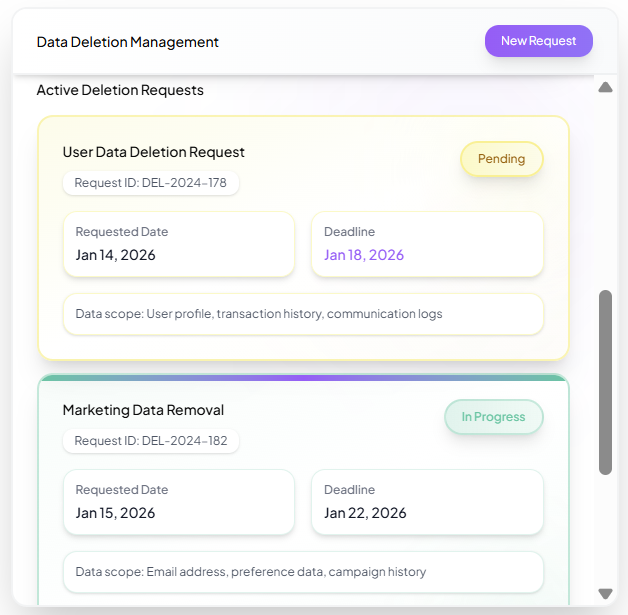Select Request ID DEL-2024-178 tag
This screenshot has width=628, height=615.
click(x=151, y=183)
